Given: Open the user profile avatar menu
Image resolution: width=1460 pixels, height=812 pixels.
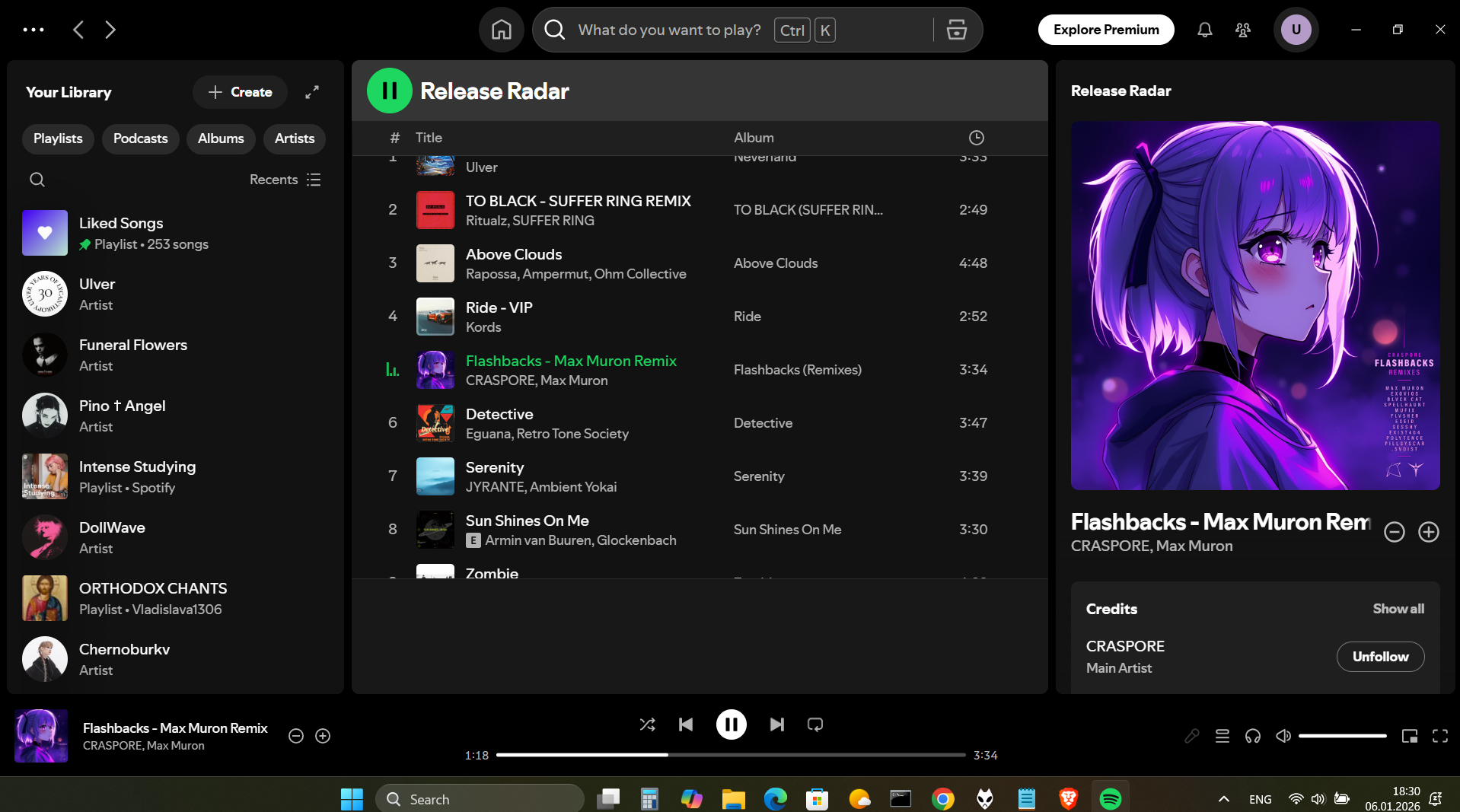Looking at the screenshot, I should coord(1296,30).
